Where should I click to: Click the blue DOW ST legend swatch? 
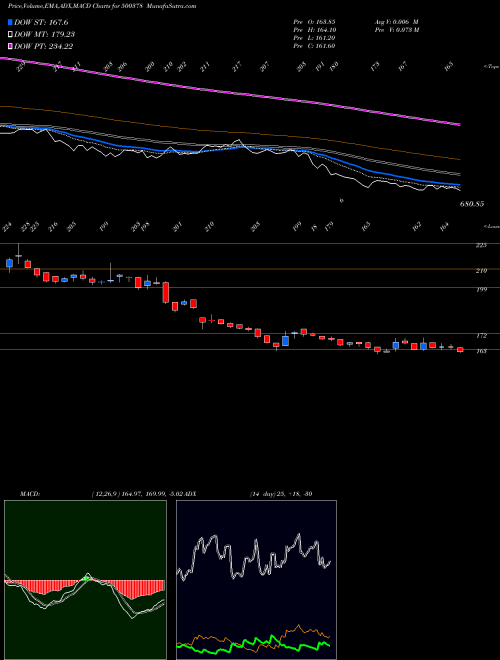point(10,22)
